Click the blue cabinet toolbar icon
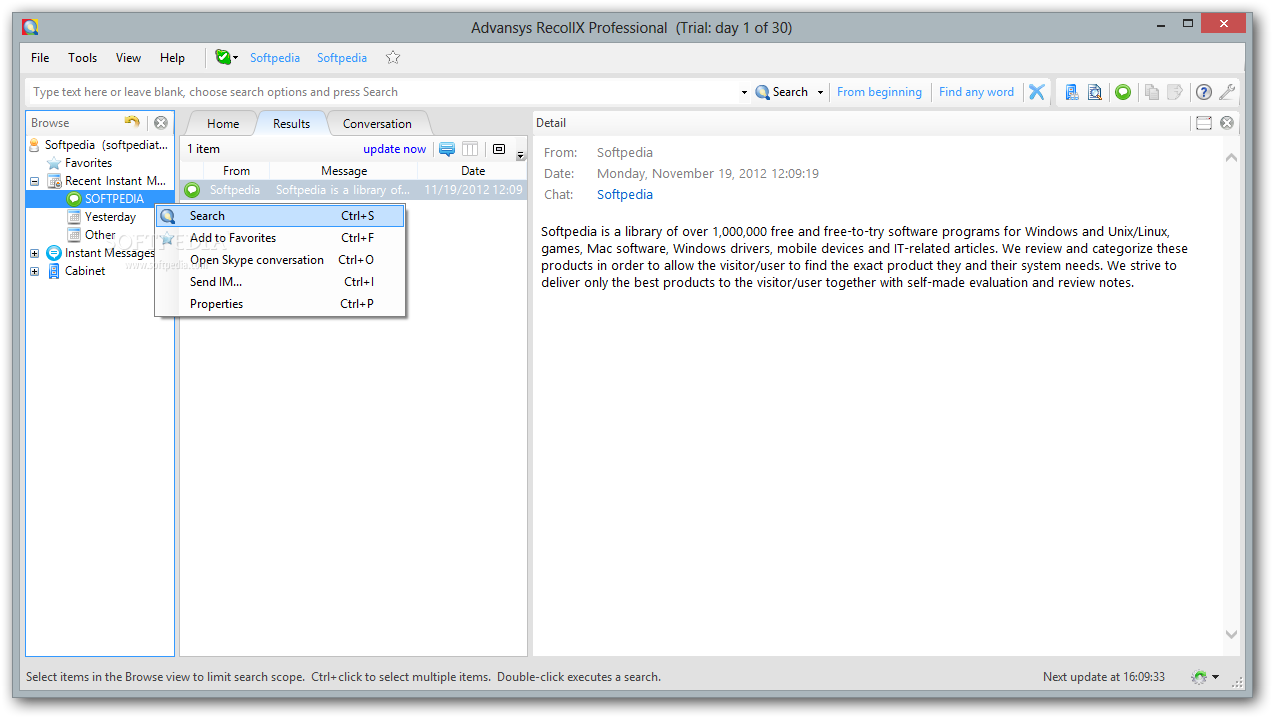The width and height of the screenshot is (1273, 718). point(1072,92)
